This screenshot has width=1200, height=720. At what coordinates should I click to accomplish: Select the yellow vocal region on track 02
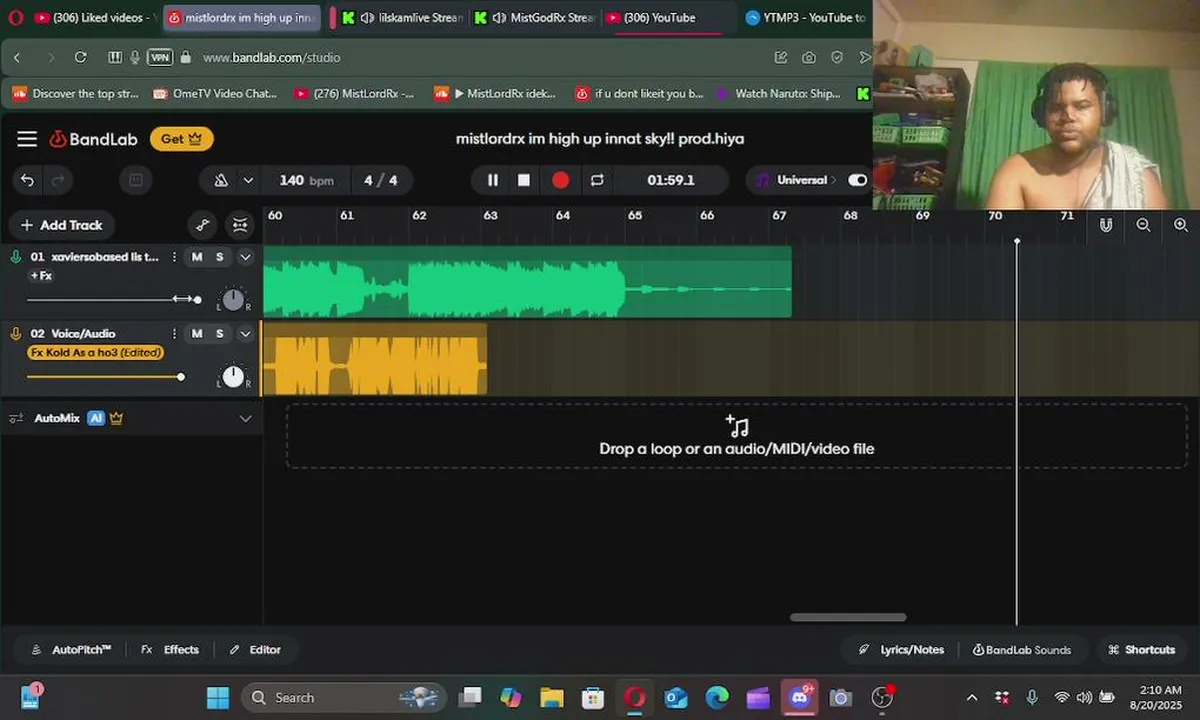tap(374, 359)
